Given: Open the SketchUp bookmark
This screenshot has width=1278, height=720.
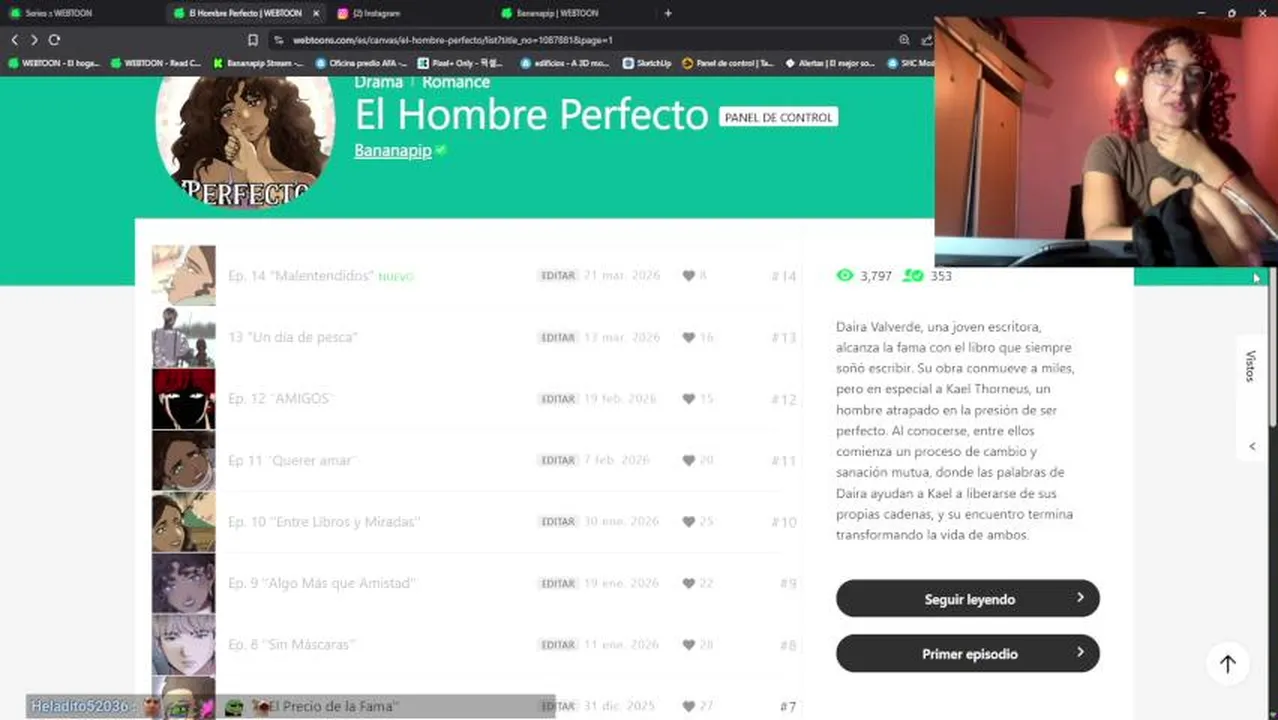Looking at the screenshot, I should click(x=646, y=62).
